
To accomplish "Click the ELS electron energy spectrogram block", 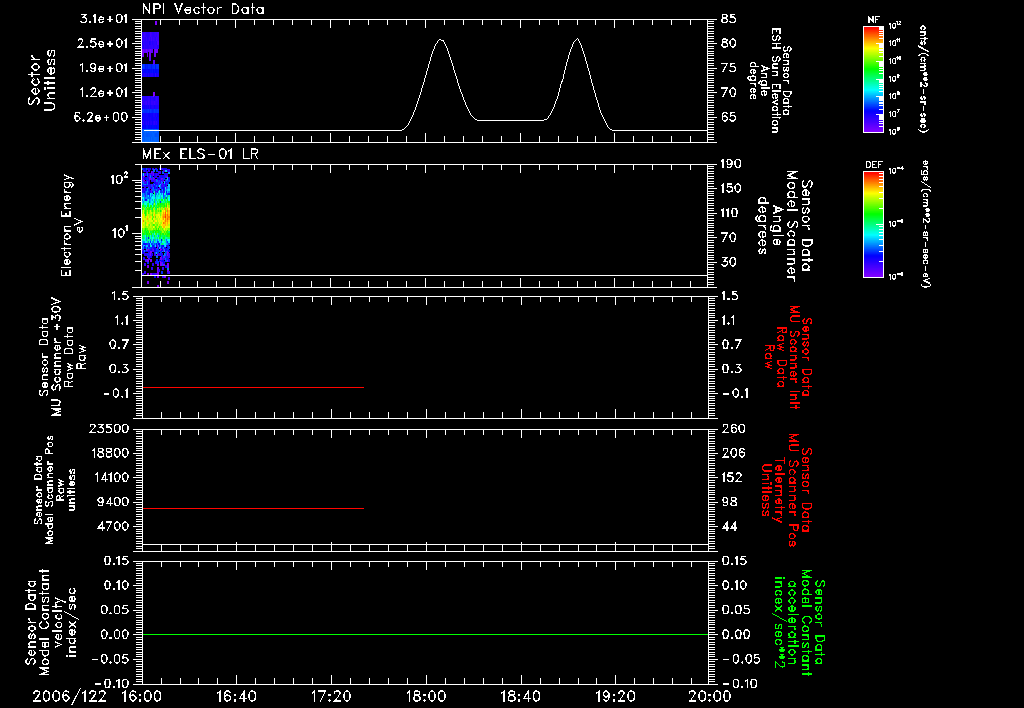I will tap(155, 225).
